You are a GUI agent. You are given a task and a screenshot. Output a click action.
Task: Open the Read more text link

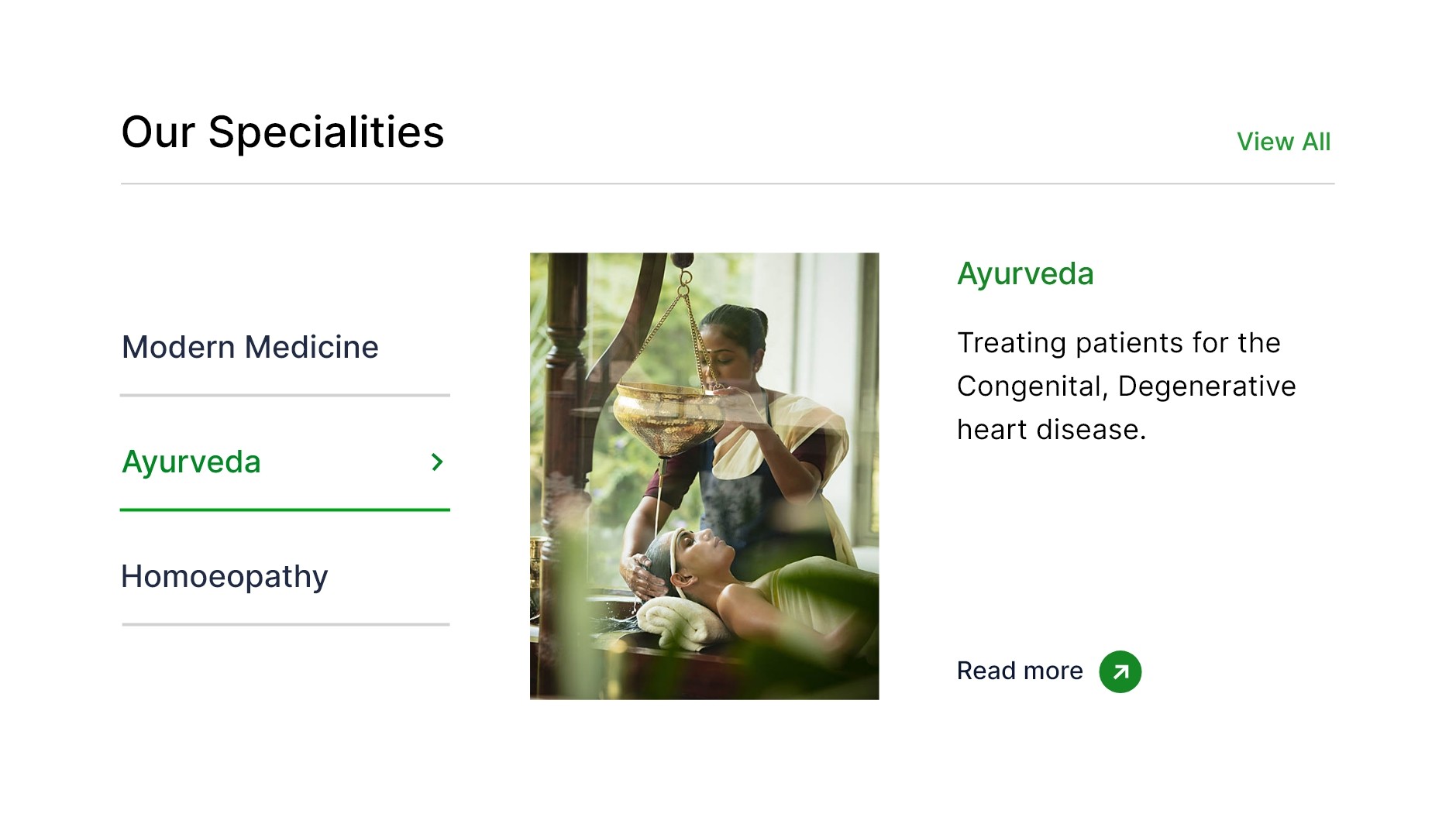(1020, 671)
